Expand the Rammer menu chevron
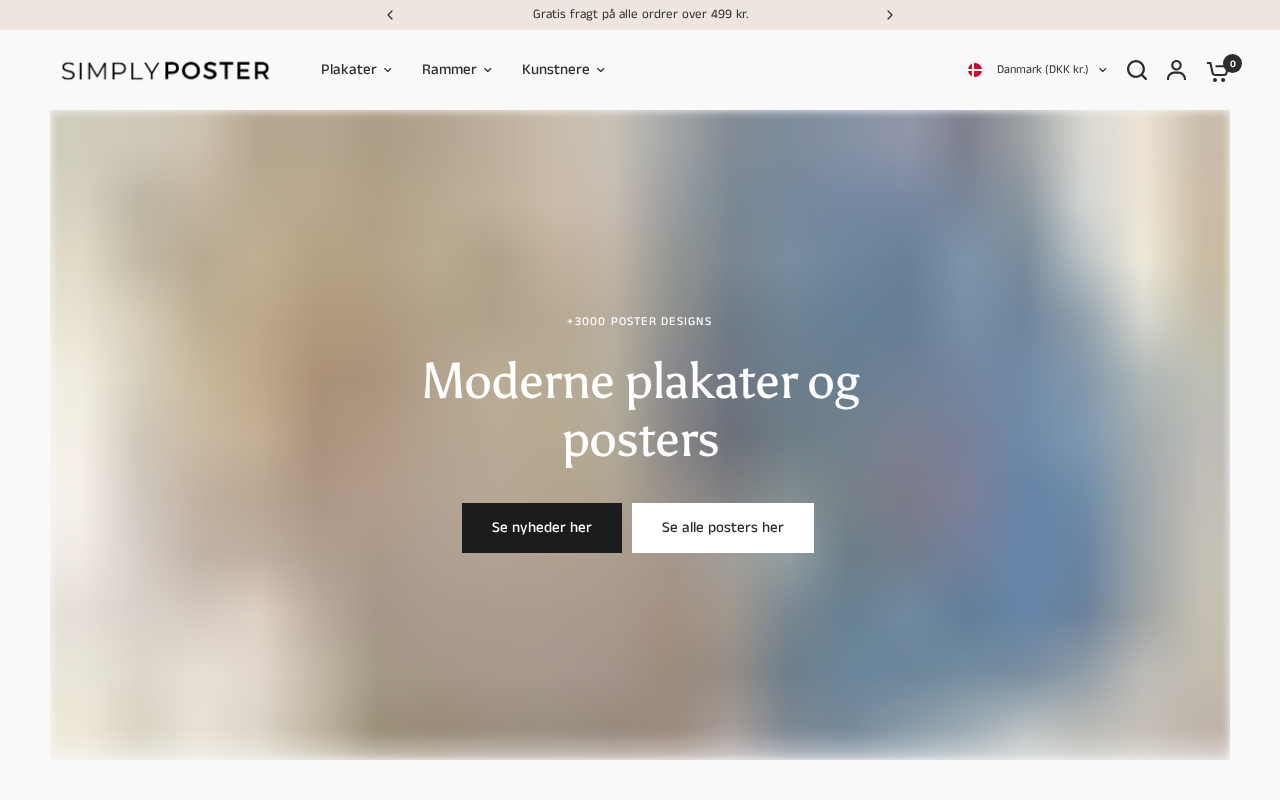The width and height of the screenshot is (1280, 800). 488,70
